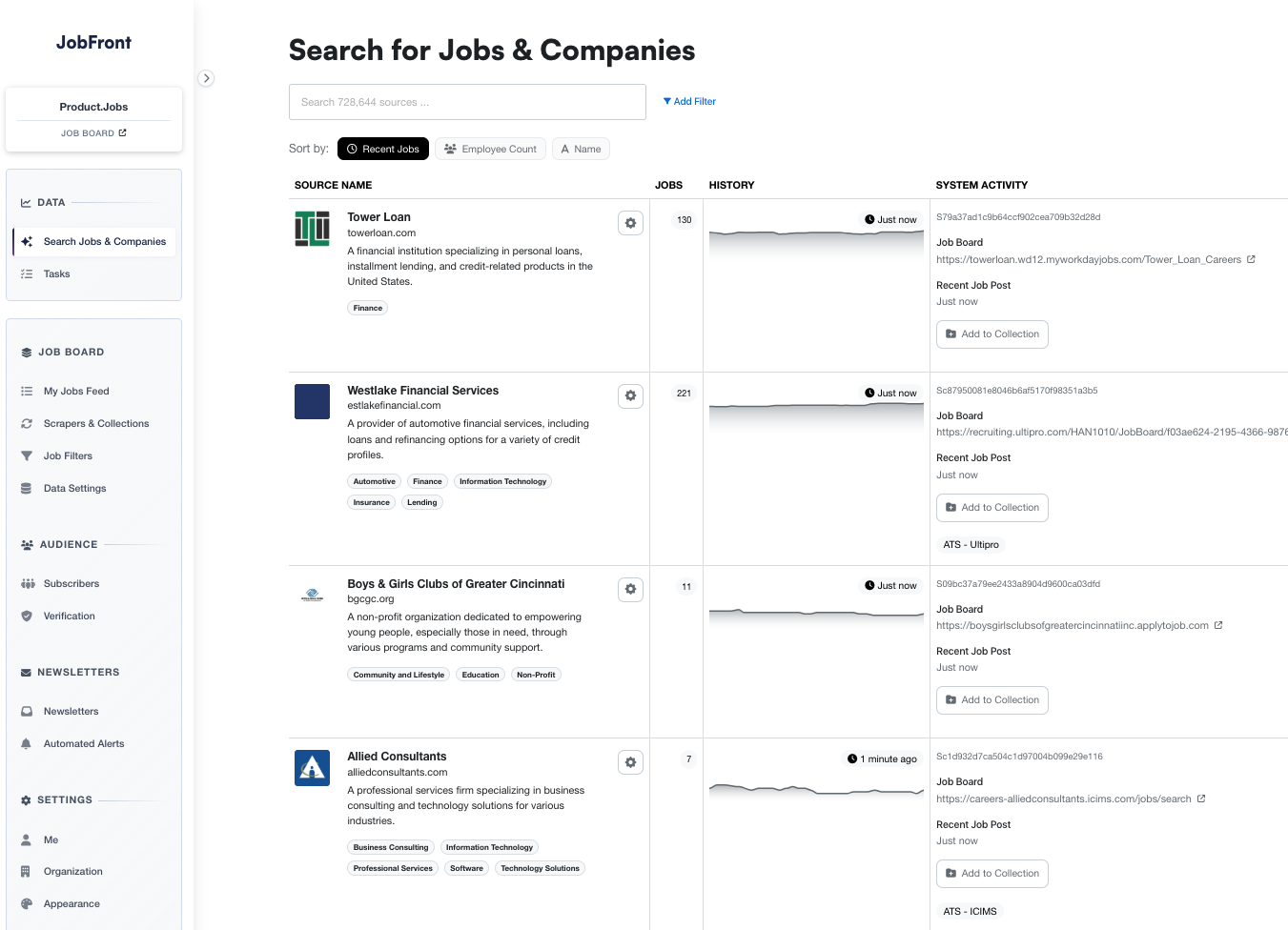The width and height of the screenshot is (1288, 930).
Task: Expand the collapsed sidebar with the chevron arrow
Action: click(206, 78)
